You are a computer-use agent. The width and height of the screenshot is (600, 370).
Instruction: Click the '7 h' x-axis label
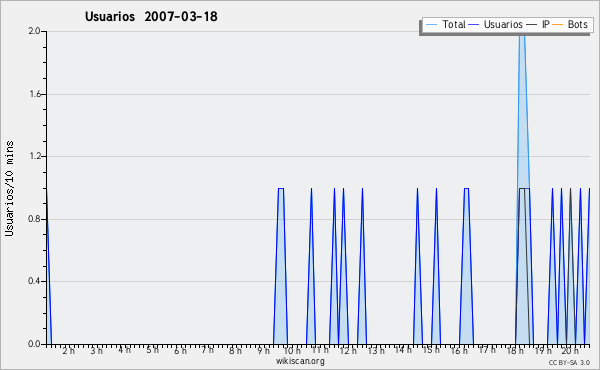(x=208, y=349)
